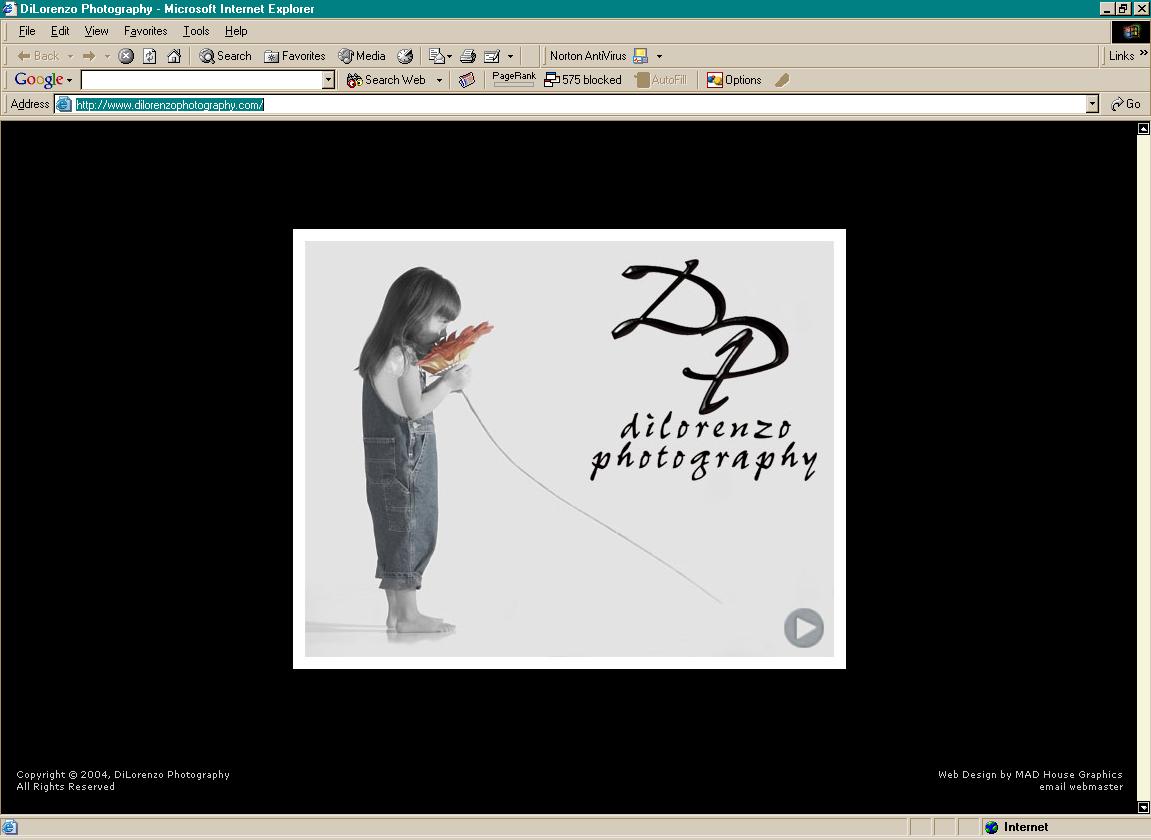Click the highlighter pencil icon
Screen dimensions: 1151x840
click(783, 80)
